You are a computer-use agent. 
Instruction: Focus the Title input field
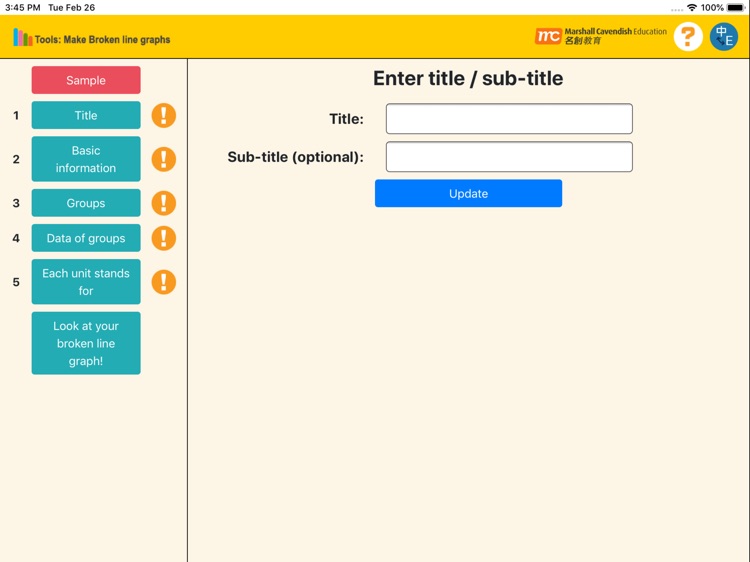point(509,119)
